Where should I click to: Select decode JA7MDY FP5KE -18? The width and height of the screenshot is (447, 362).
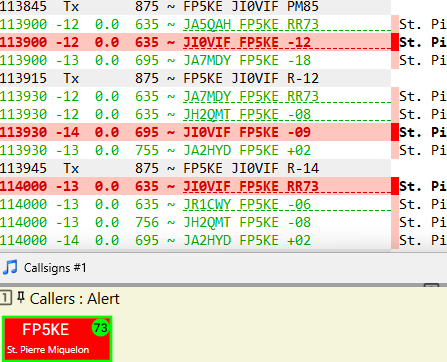(195, 60)
